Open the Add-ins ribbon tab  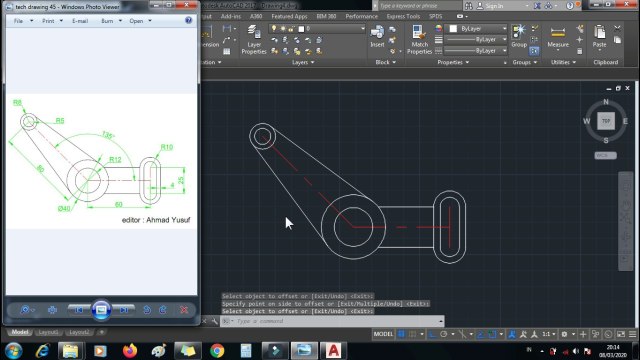click(231, 16)
